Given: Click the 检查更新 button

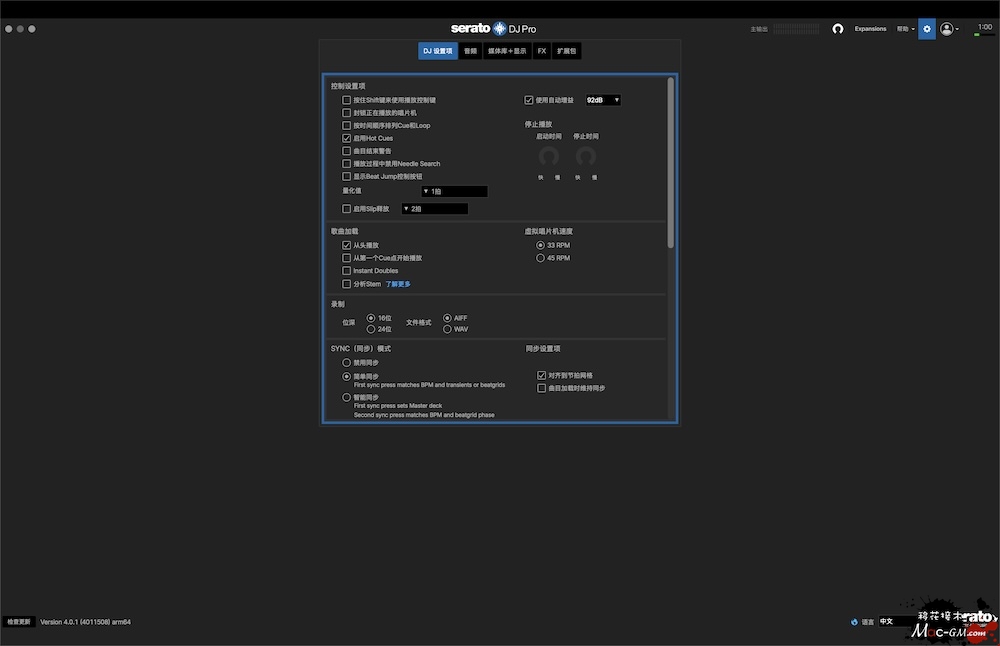Looking at the screenshot, I should 19,622.
